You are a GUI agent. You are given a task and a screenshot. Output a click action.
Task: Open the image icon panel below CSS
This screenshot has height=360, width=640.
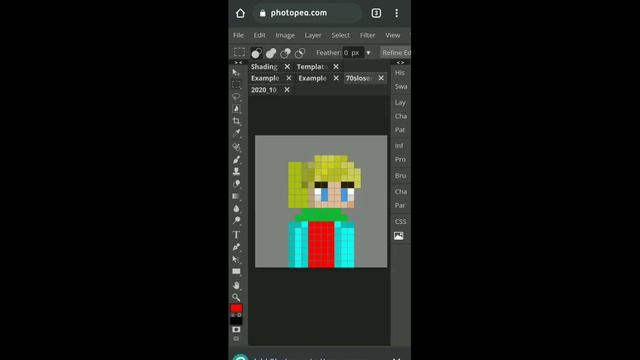pyautogui.click(x=399, y=236)
